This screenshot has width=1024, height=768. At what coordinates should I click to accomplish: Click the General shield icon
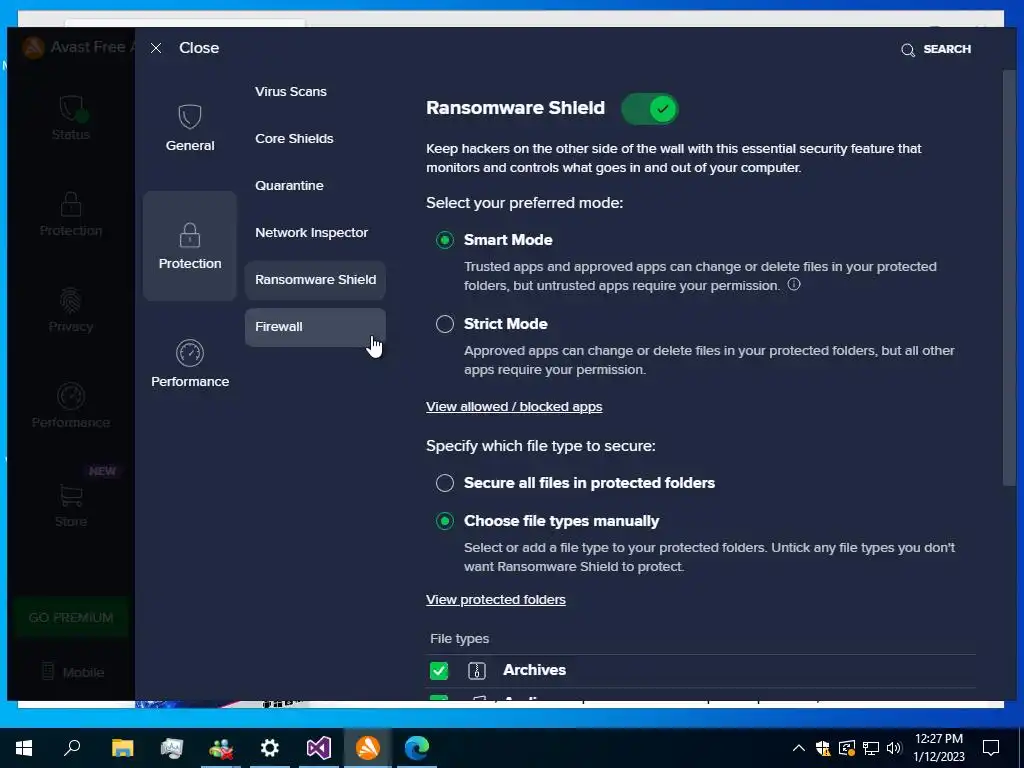(x=189, y=117)
